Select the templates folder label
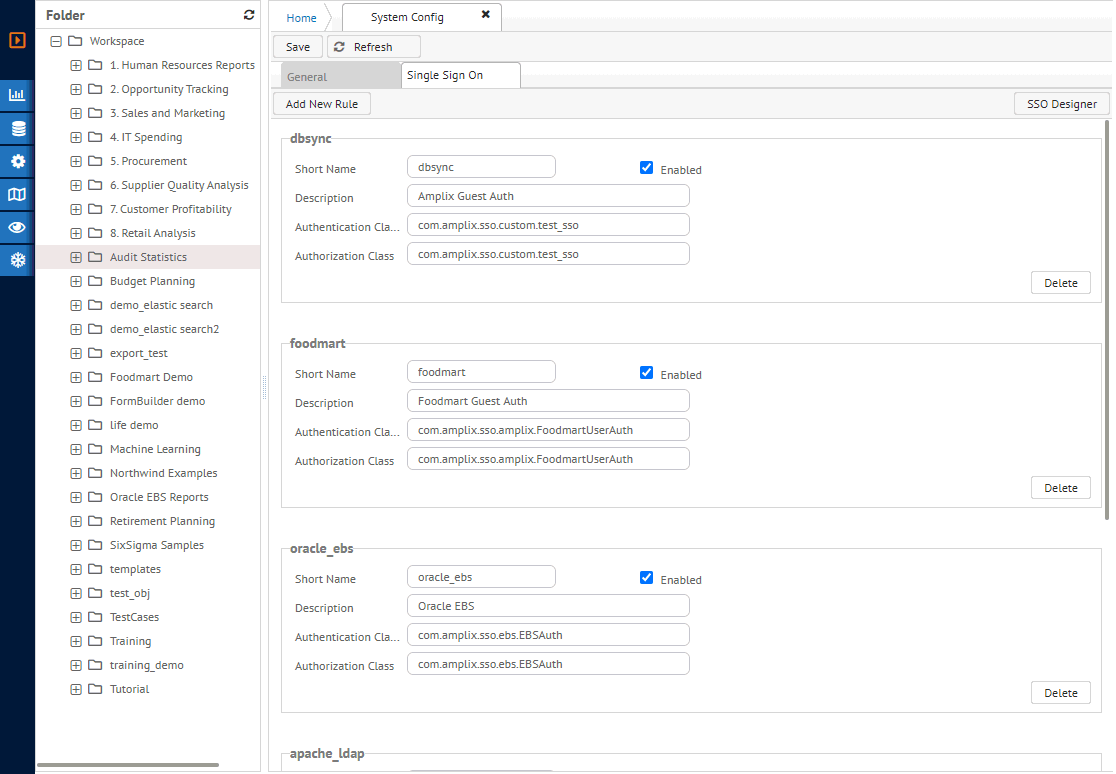1116x774 pixels. pyautogui.click(x=135, y=570)
